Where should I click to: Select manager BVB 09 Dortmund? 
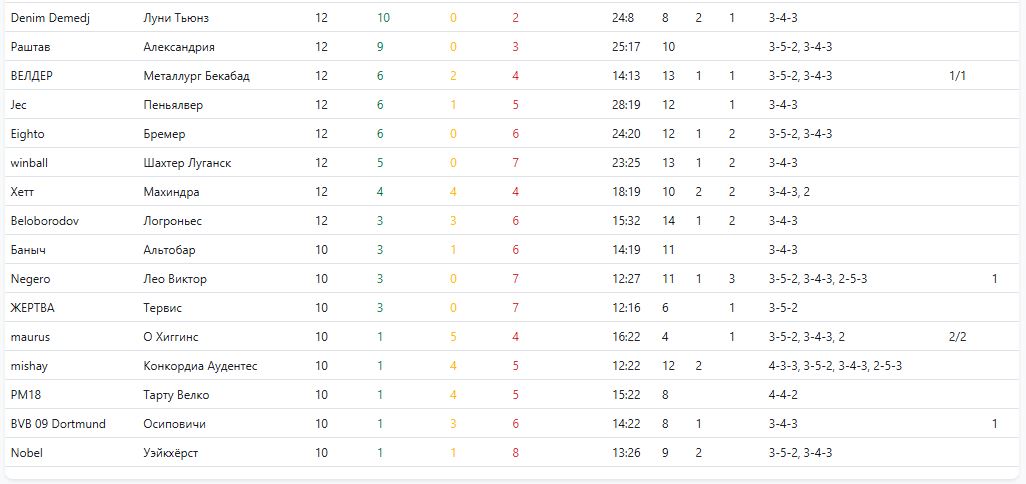[58, 424]
